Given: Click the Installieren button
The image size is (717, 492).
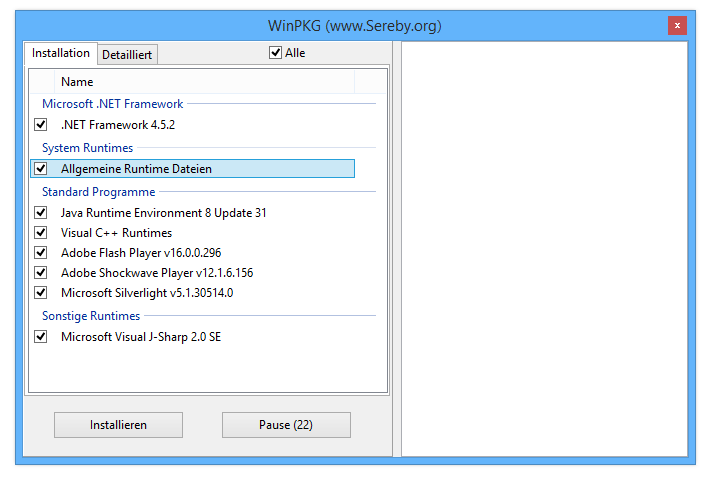Looking at the screenshot, I should [118, 425].
